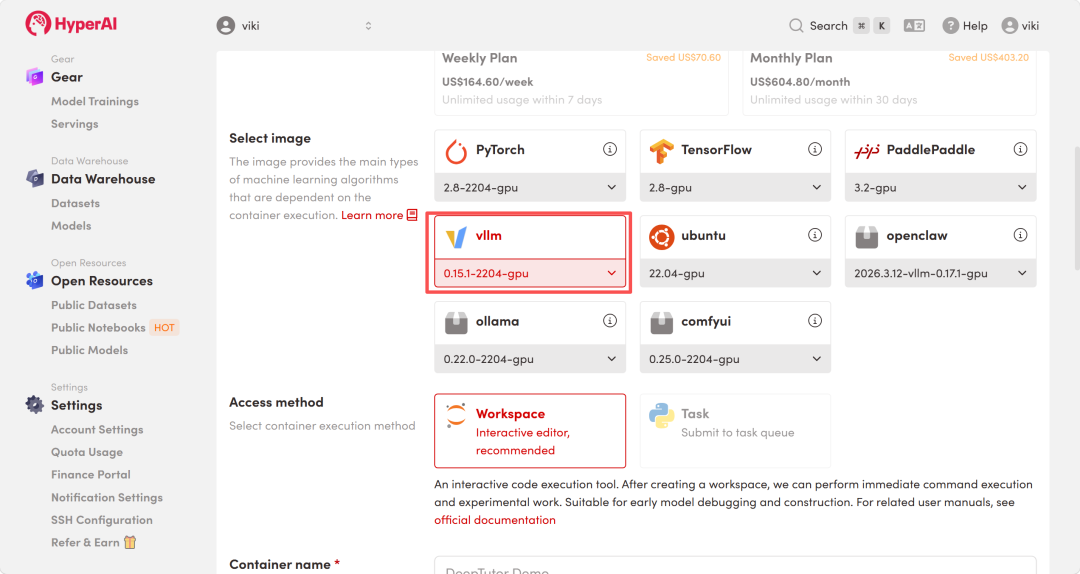1080x574 pixels.
Task: Show info for the PaddlePaddle image
Action: tap(1020, 149)
